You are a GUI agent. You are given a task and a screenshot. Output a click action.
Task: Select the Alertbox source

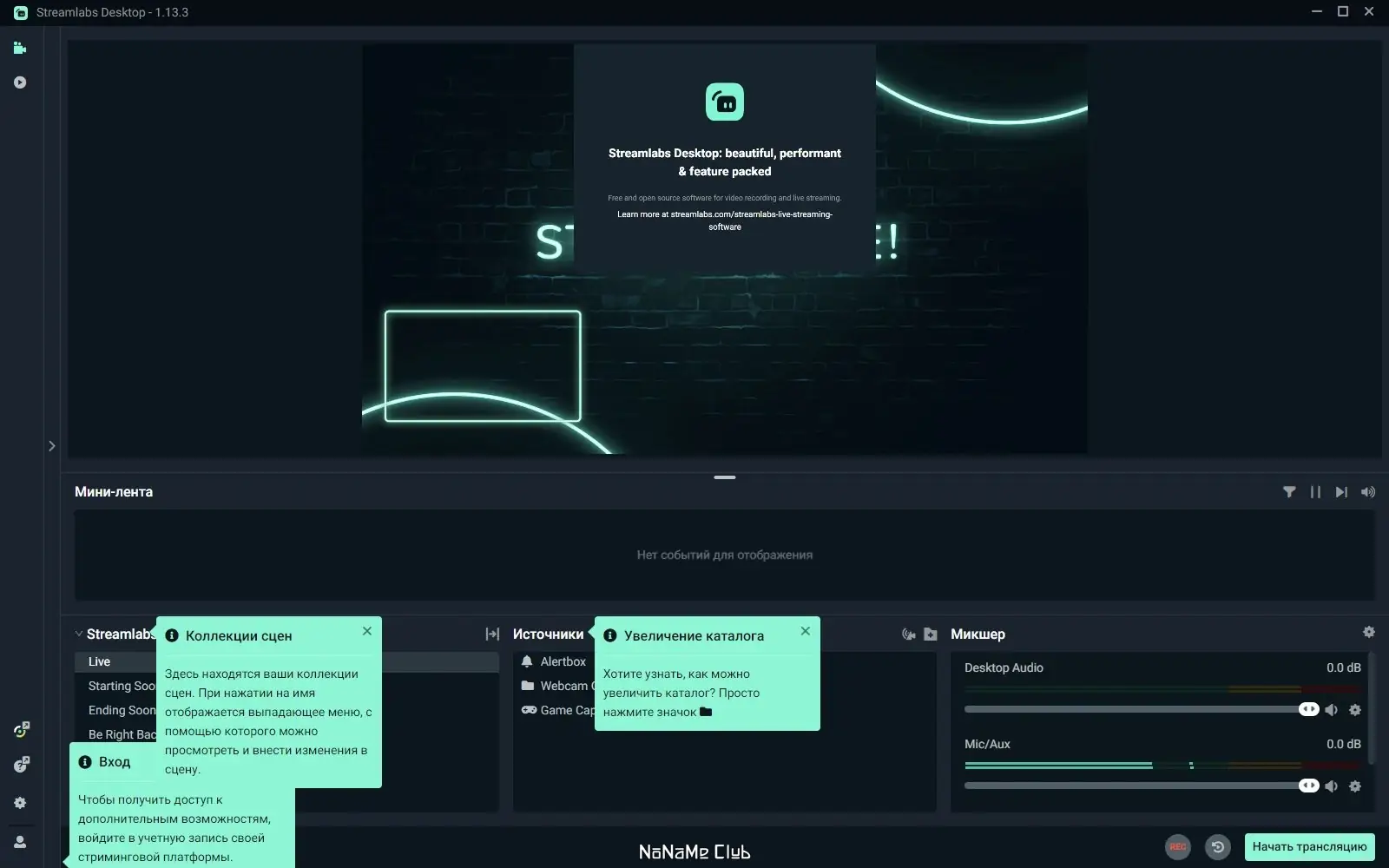click(x=563, y=661)
